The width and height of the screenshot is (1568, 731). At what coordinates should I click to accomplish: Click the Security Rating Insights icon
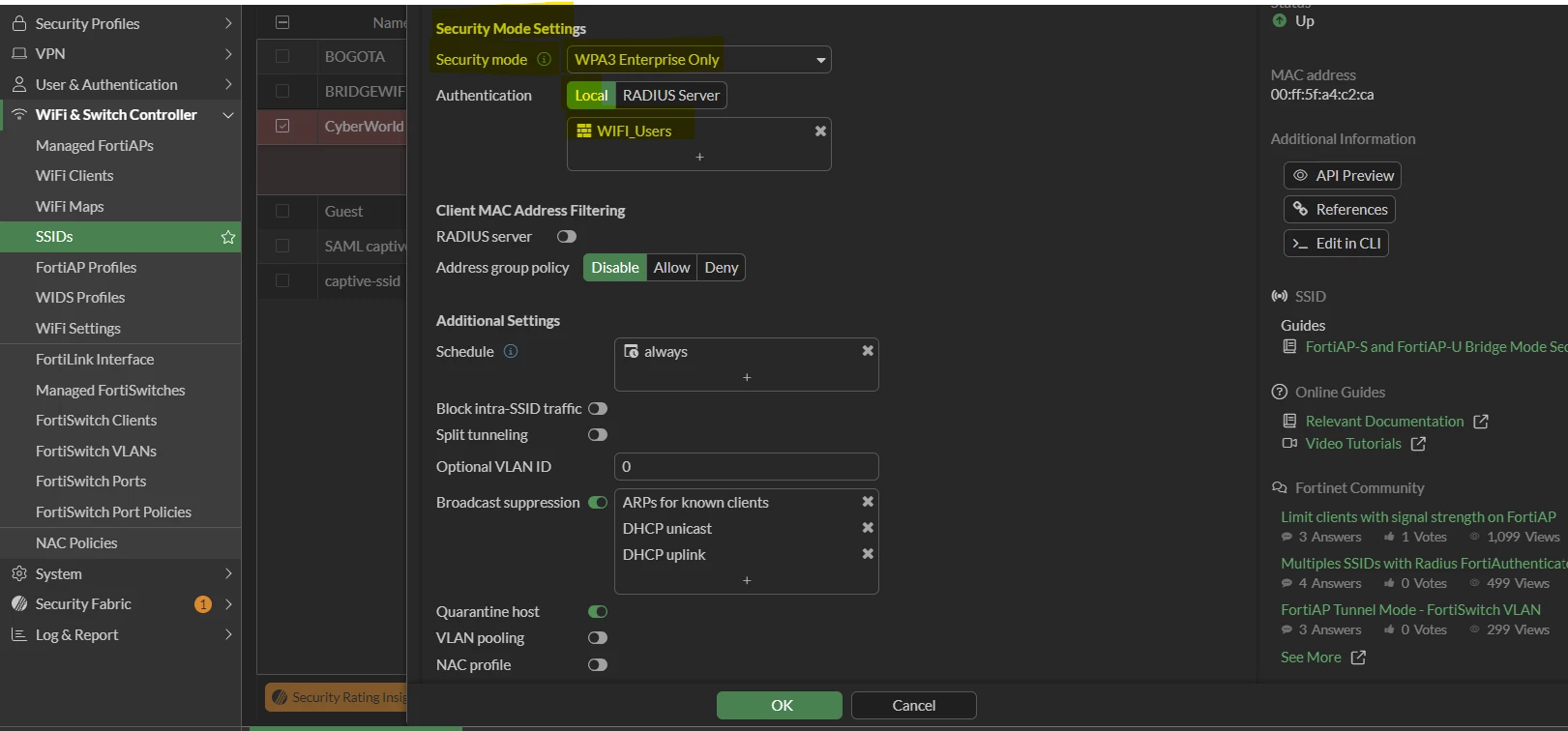(280, 697)
